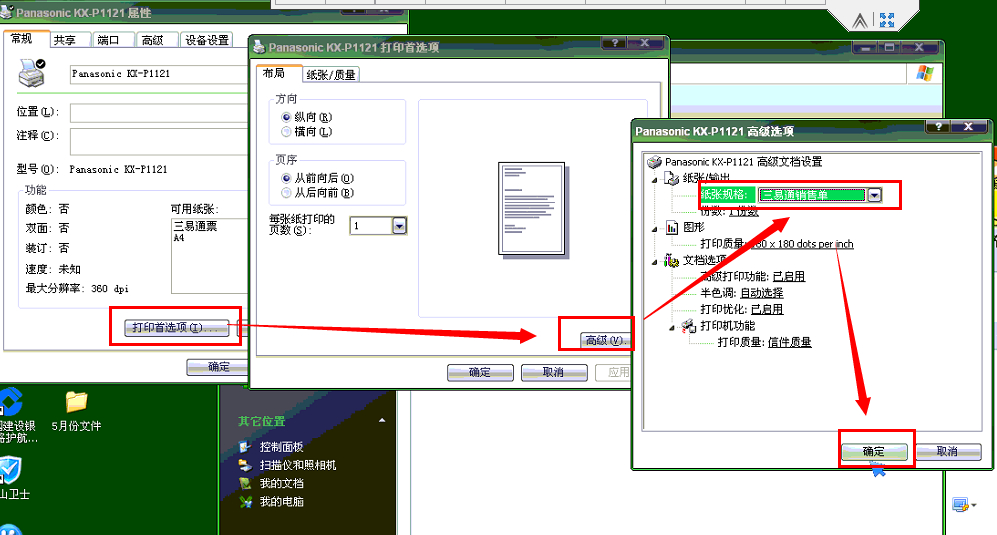Viewport: 997px width, 535px height.
Task: Click the 自动选择 halftone value
Action: pyautogui.click(x=762, y=293)
